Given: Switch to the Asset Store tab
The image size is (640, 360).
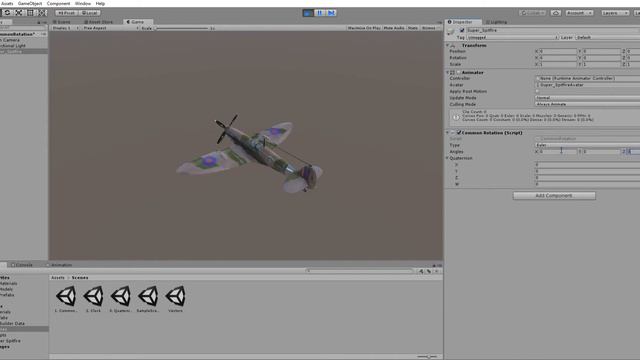Looking at the screenshot, I should tap(99, 22).
